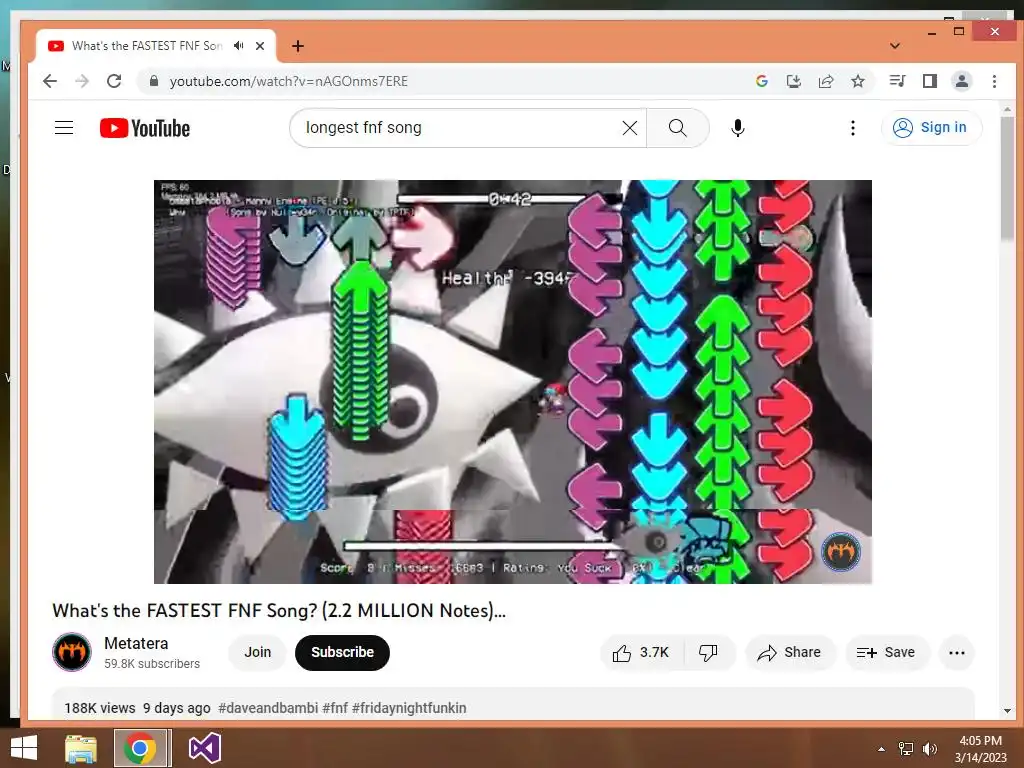Open the #fridaynightfunkin hashtag
Image resolution: width=1024 pixels, height=768 pixels.
coord(409,708)
